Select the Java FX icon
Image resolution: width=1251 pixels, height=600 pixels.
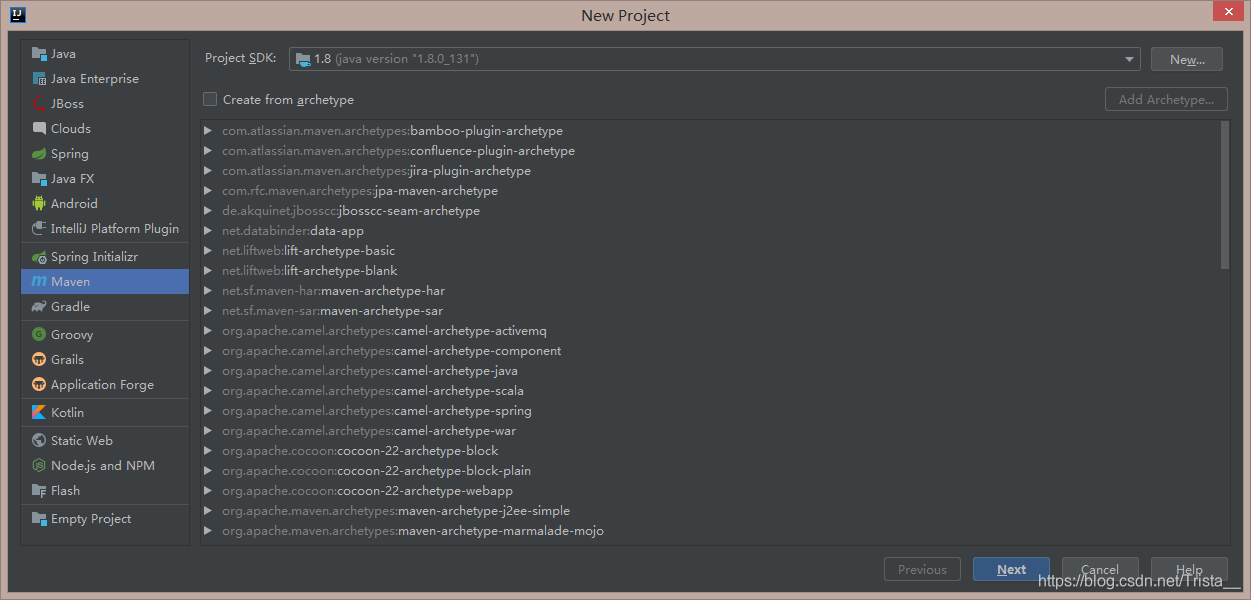pyautogui.click(x=39, y=179)
